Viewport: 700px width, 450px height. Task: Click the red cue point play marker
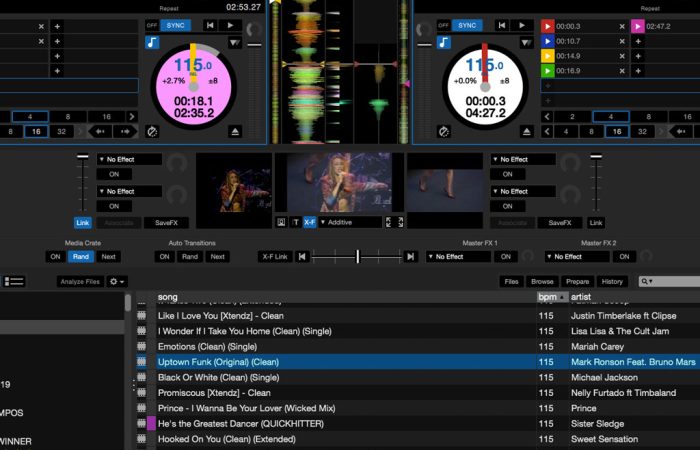point(547,26)
